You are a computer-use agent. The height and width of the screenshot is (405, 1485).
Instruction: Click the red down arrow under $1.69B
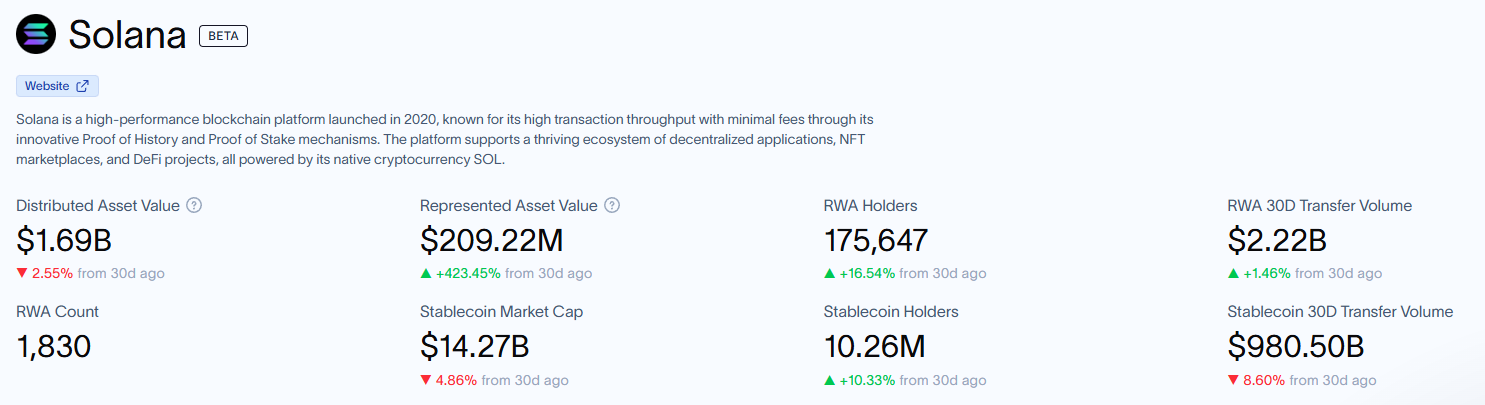pyautogui.click(x=22, y=273)
